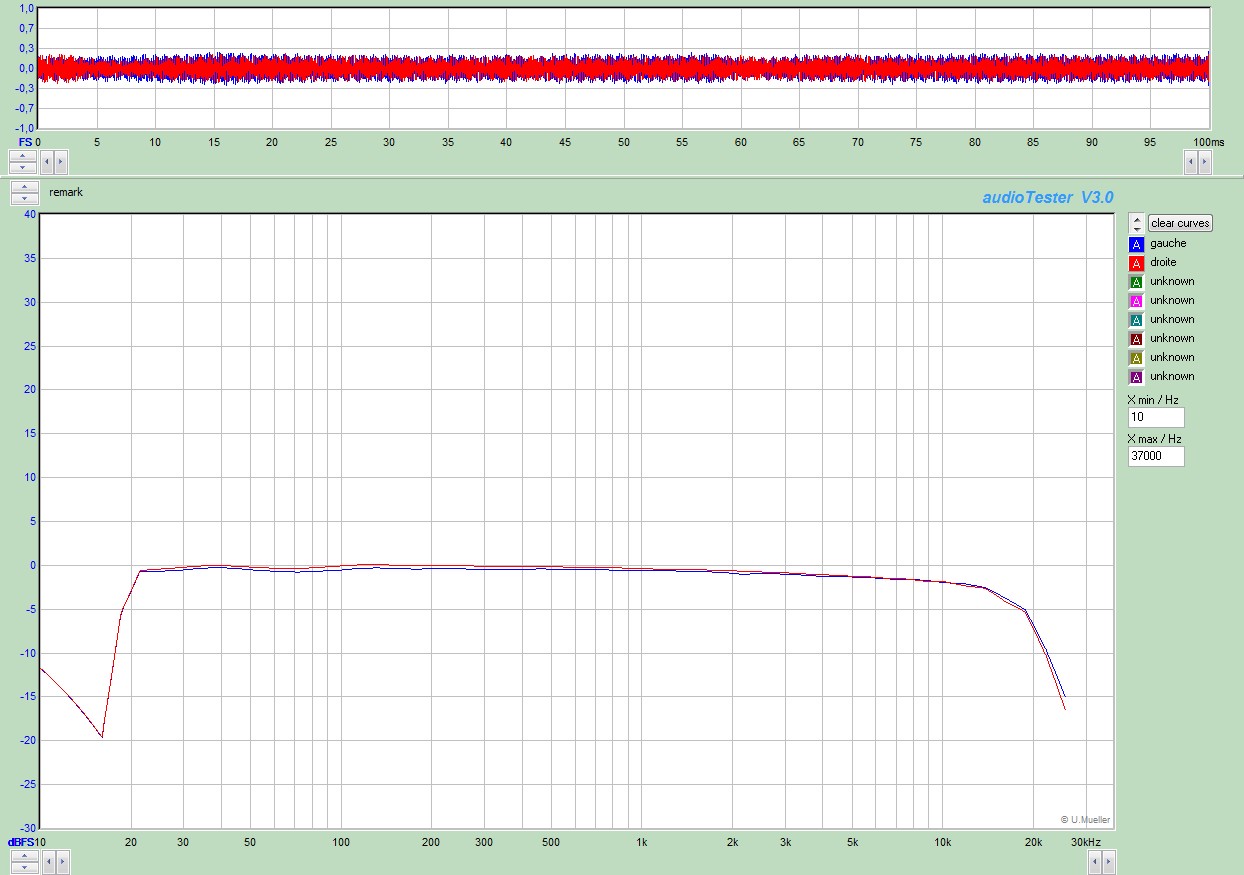Click right arrow below the 100ms label
Image resolution: width=1244 pixels, height=875 pixels.
tap(1204, 160)
